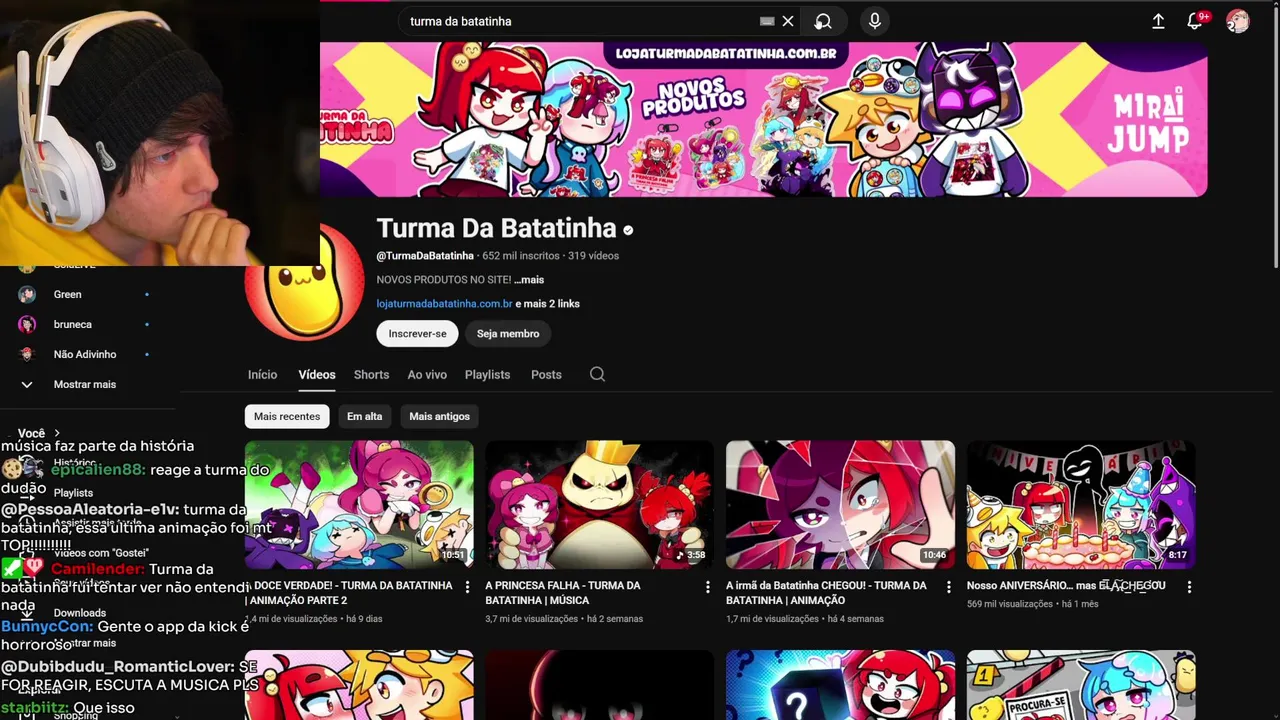Click the verified badge next to channel name
Viewport: 1280px width, 720px height.
(628, 230)
